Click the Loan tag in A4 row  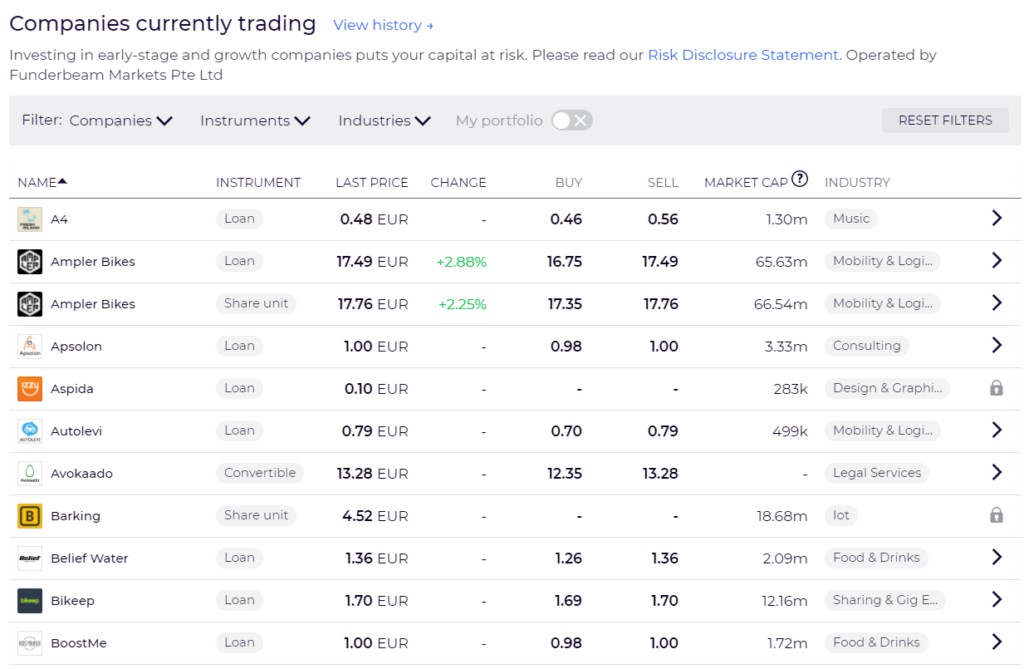click(x=239, y=218)
